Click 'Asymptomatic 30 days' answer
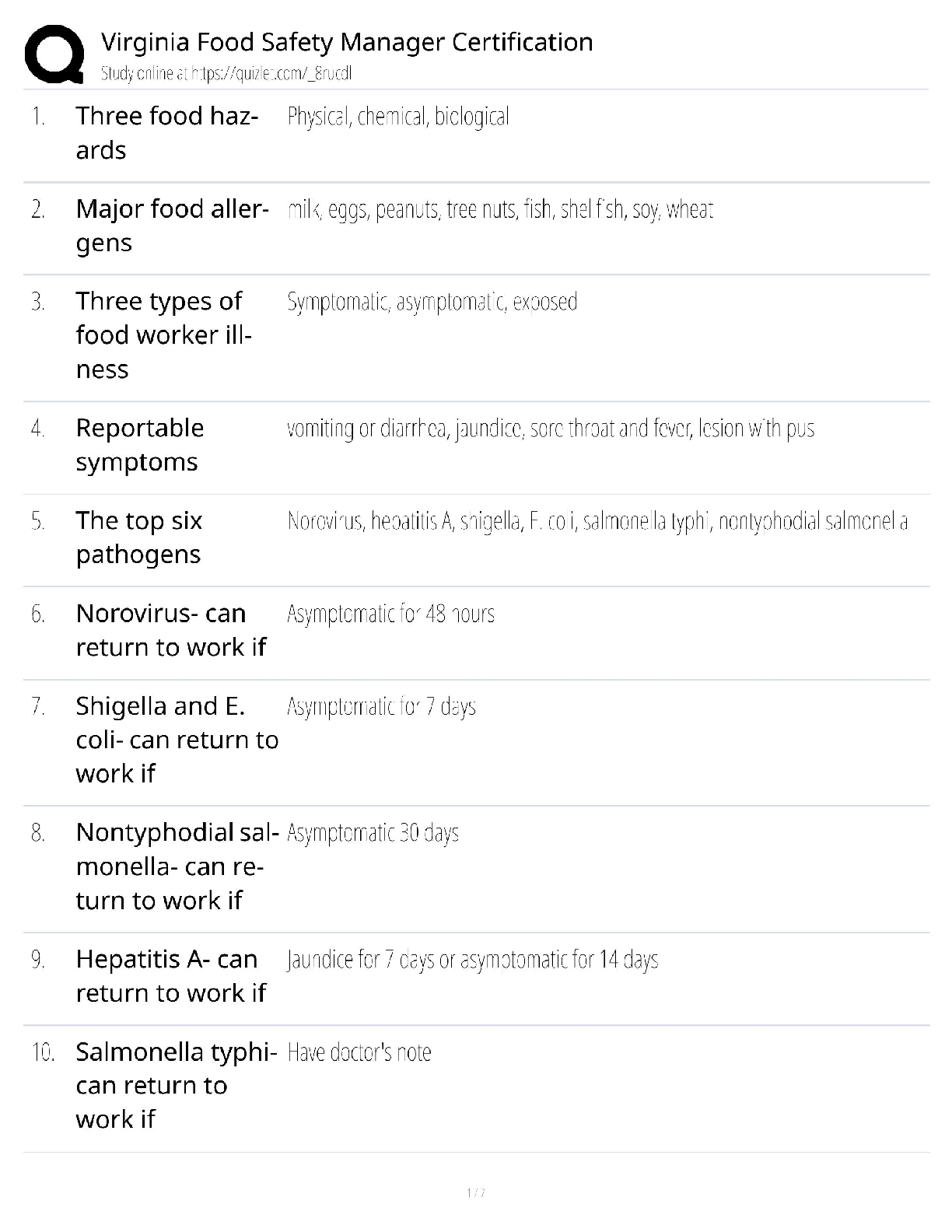 pos(373,833)
